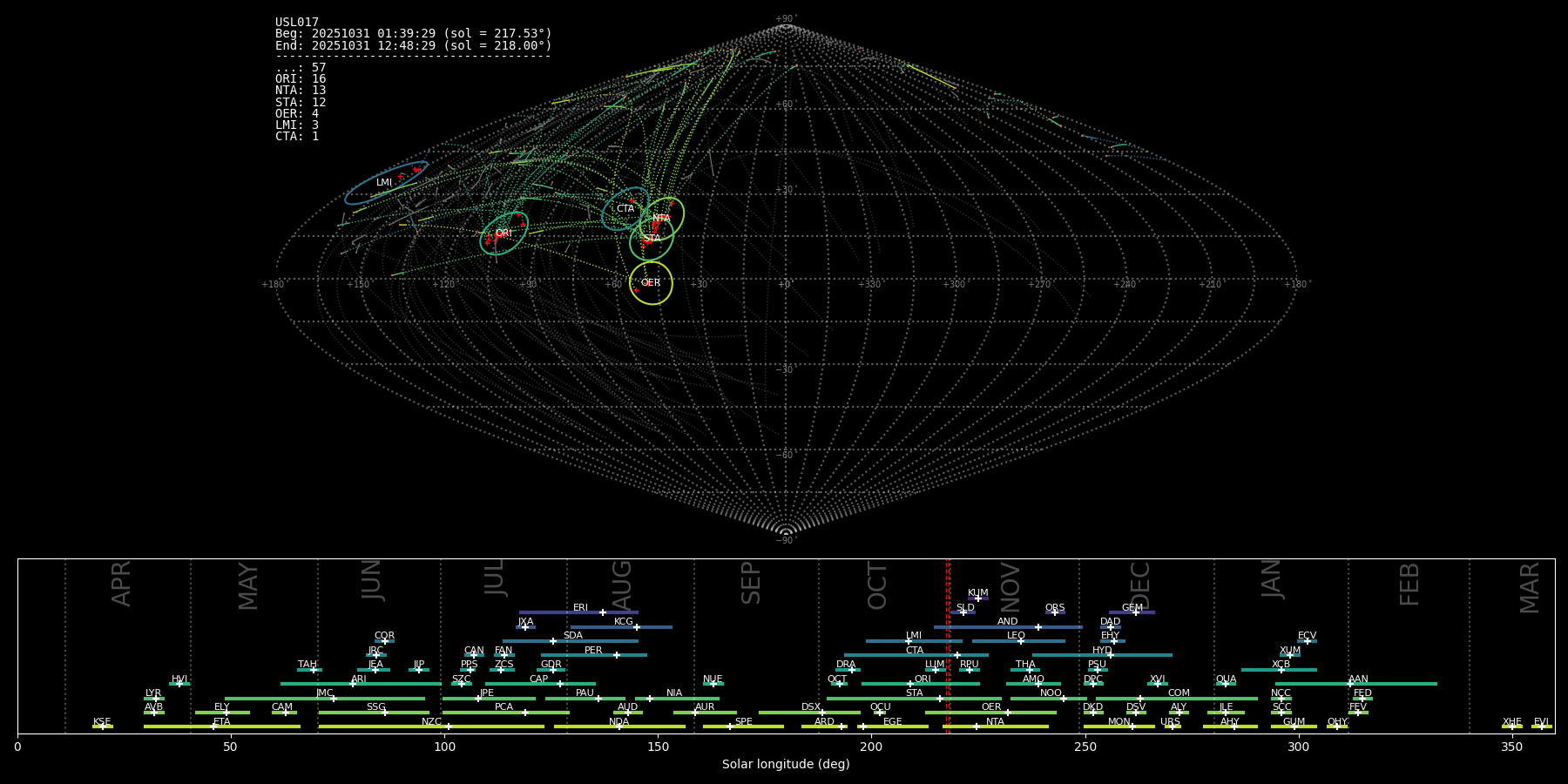Click the ORI radiant label on sky map

[x=504, y=233]
